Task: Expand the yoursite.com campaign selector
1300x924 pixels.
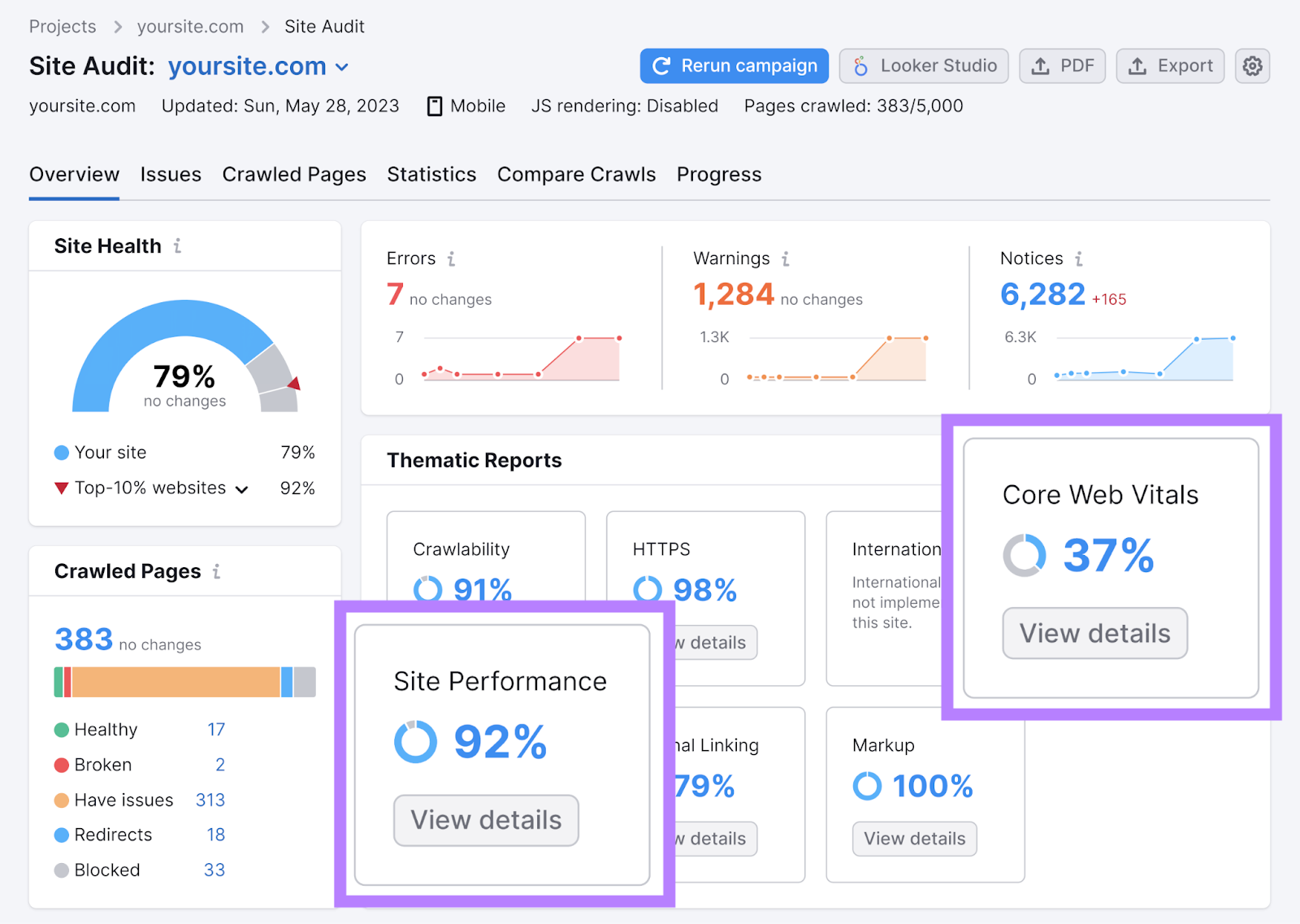Action: tap(341, 67)
